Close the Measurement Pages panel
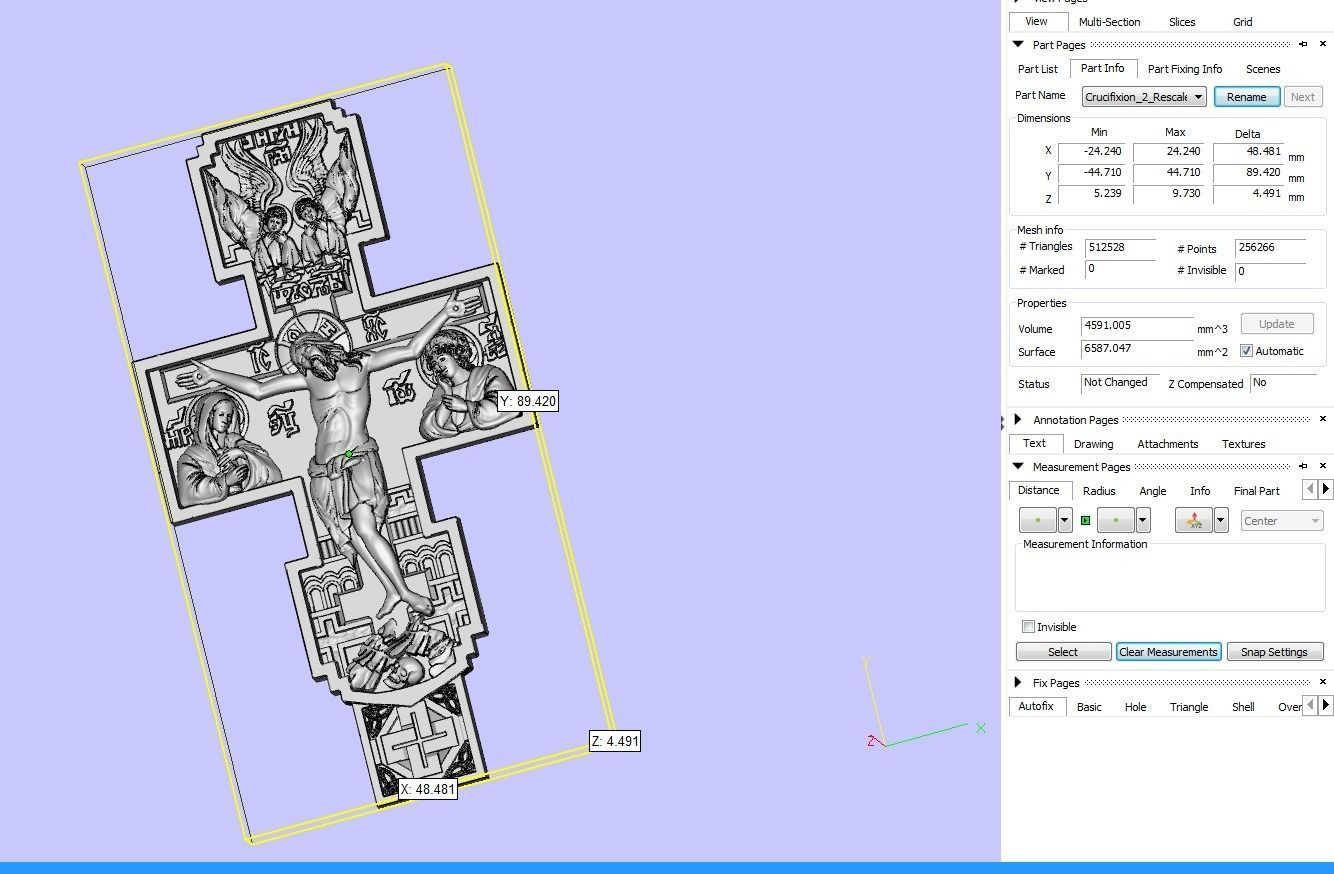The image size is (1334, 874). click(1323, 466)
